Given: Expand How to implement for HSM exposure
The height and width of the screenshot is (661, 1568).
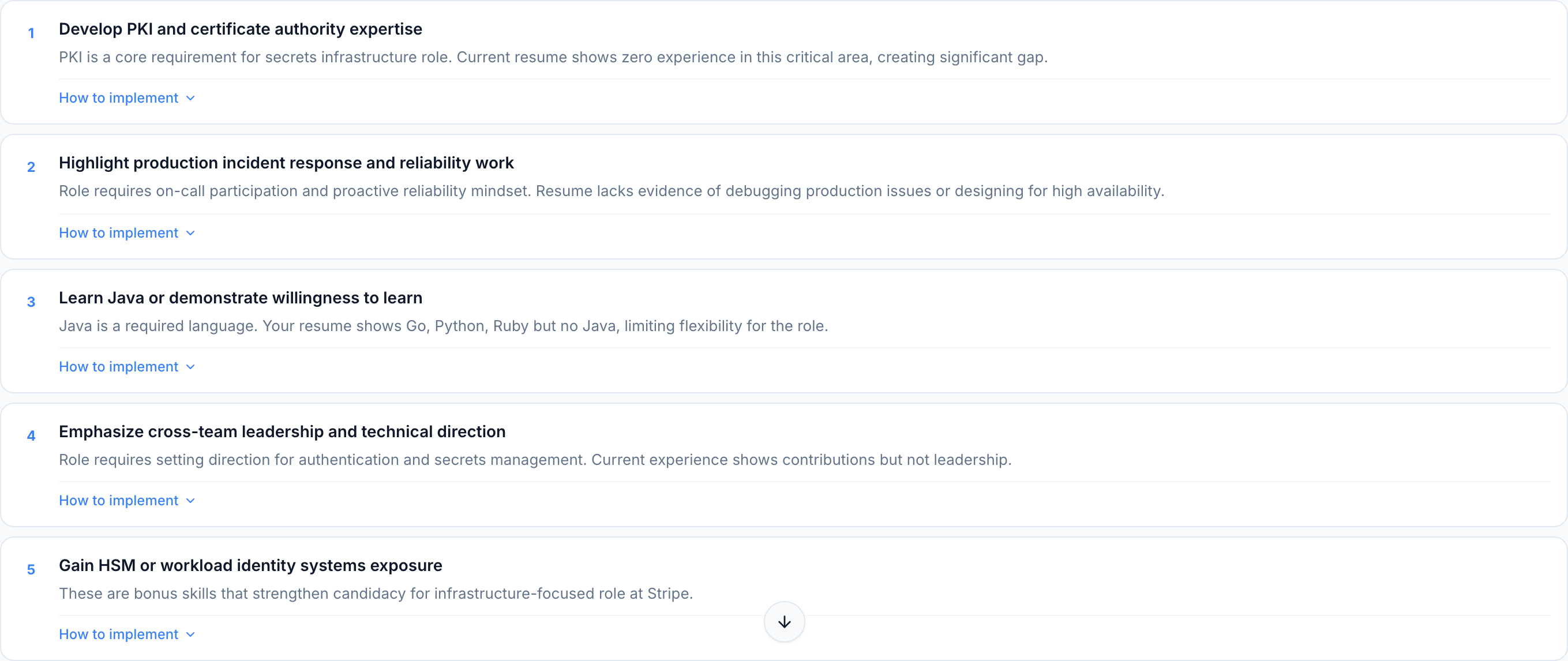Looking at the screenshot, I should (119, 634).
